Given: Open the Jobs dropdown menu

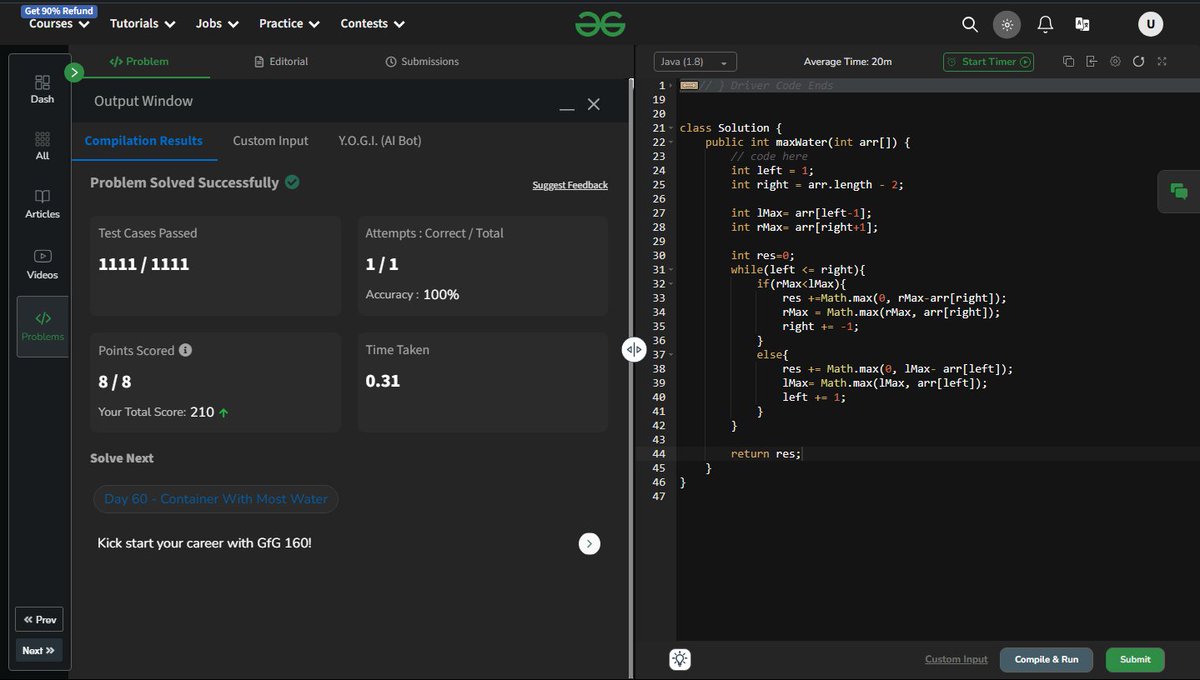Looking at the screenshot, I should [x=217, y=24].
